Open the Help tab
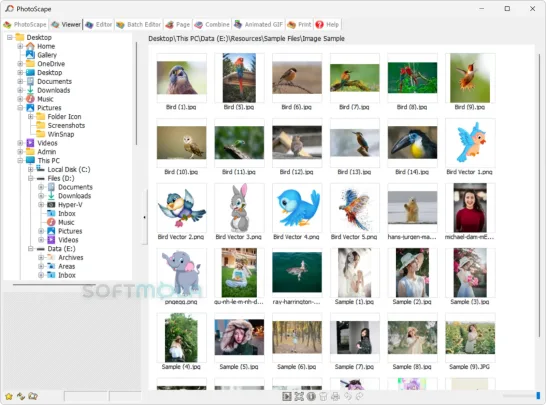 click(327, 24)
